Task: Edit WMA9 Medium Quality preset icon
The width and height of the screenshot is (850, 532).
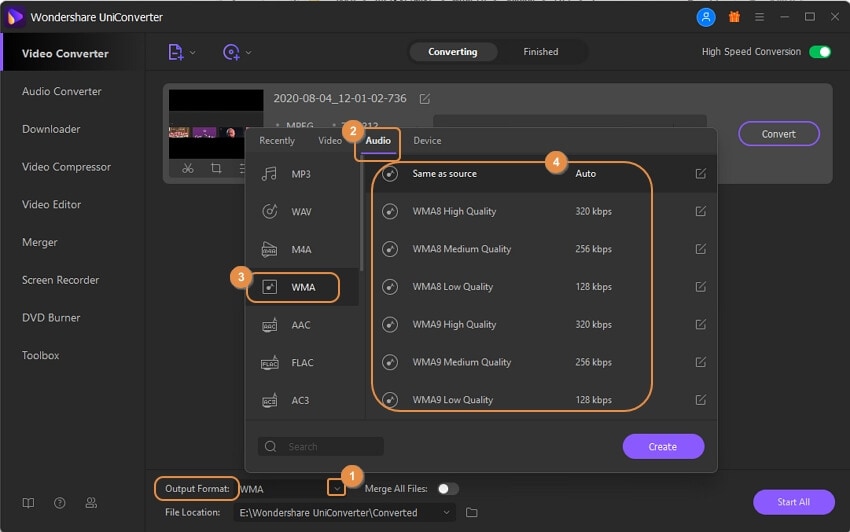Action: (x=700, y=362)
